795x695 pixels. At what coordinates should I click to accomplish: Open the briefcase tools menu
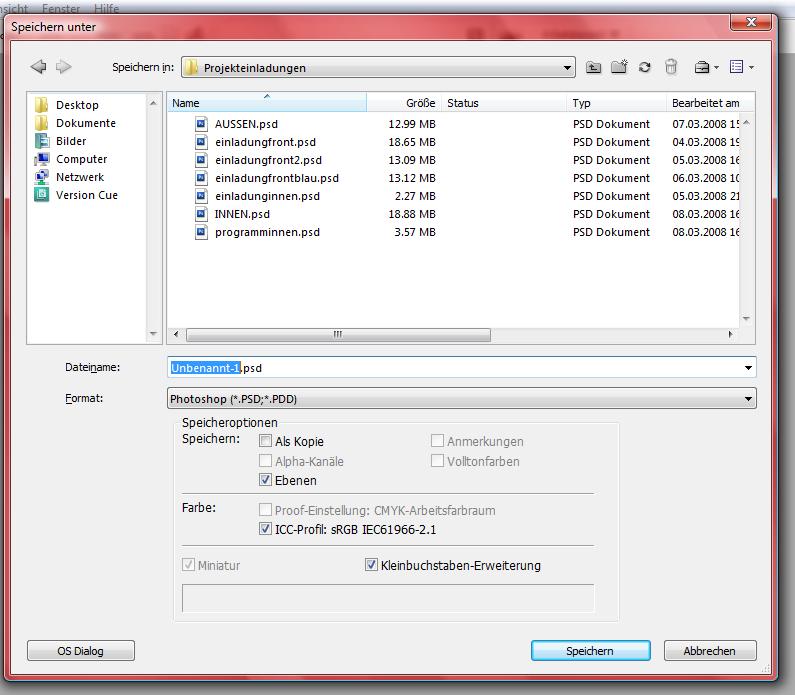706,67
